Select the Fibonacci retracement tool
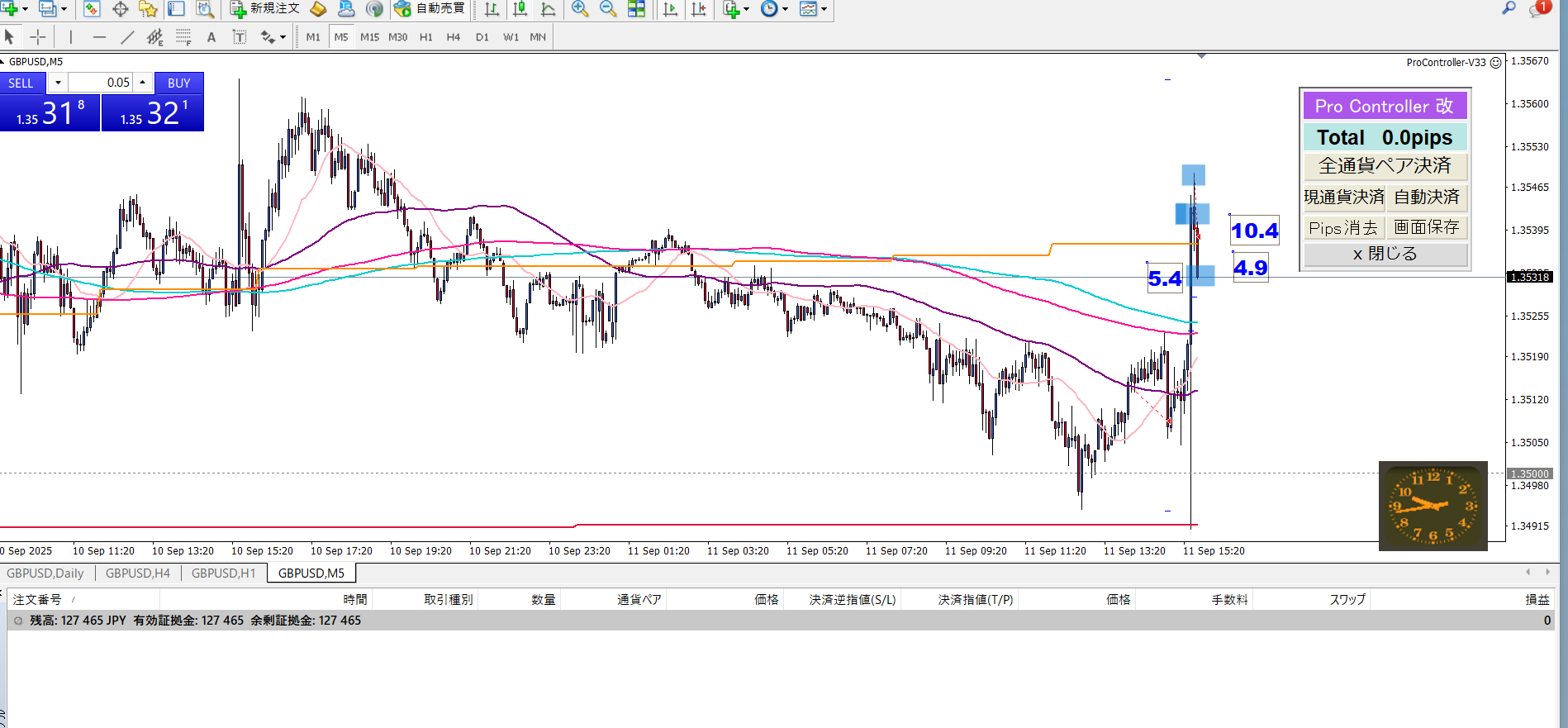The height and width of the screenshot is (728, 1568). 183,37
